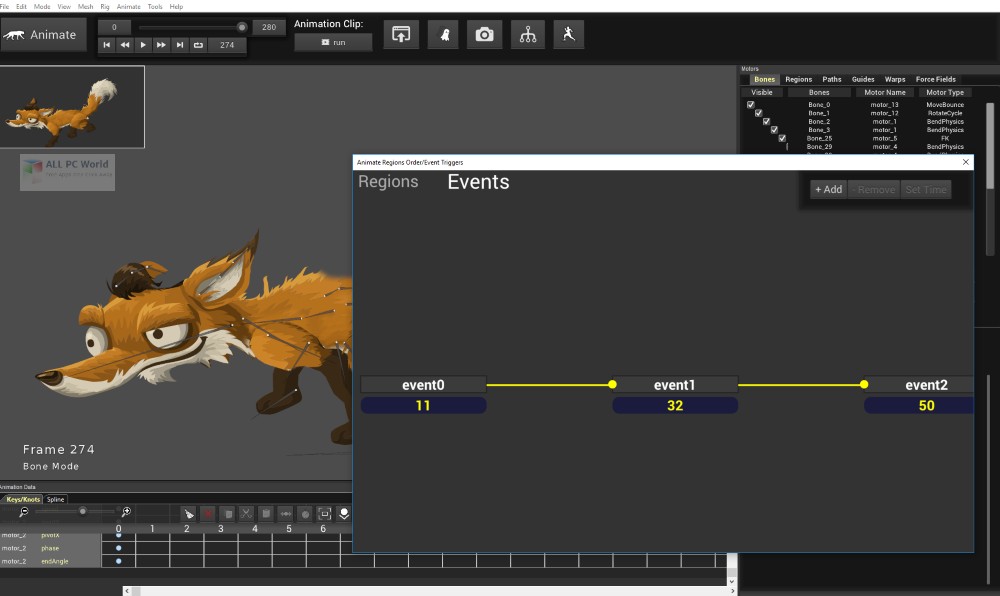
Task: Click the zoom-in magnifier above the keyframes
Action: point(125,511)
